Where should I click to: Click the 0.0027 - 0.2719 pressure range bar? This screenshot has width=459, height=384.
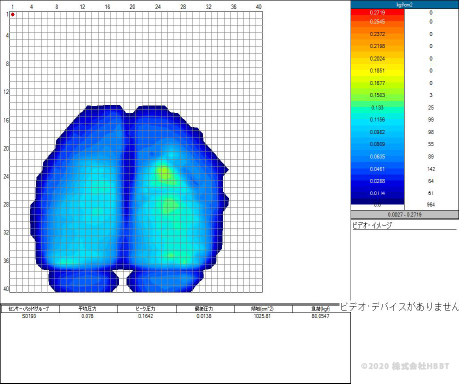[x=405, y=215]
